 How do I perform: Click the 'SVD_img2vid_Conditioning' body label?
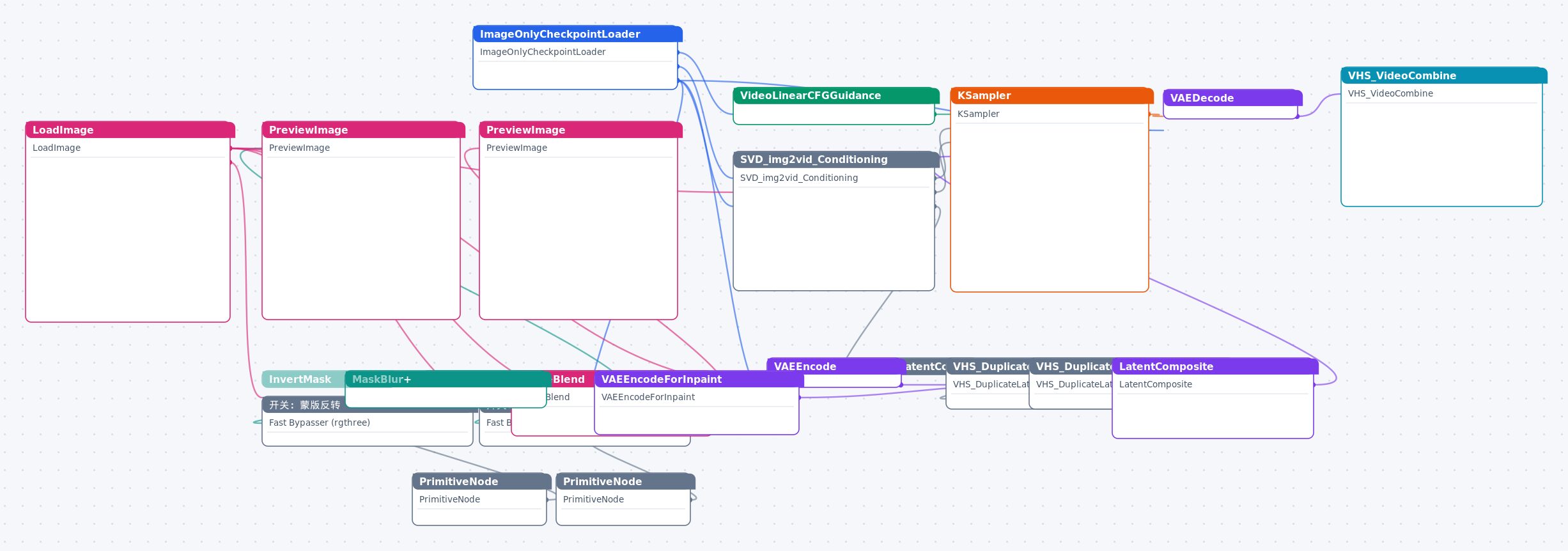799,178
